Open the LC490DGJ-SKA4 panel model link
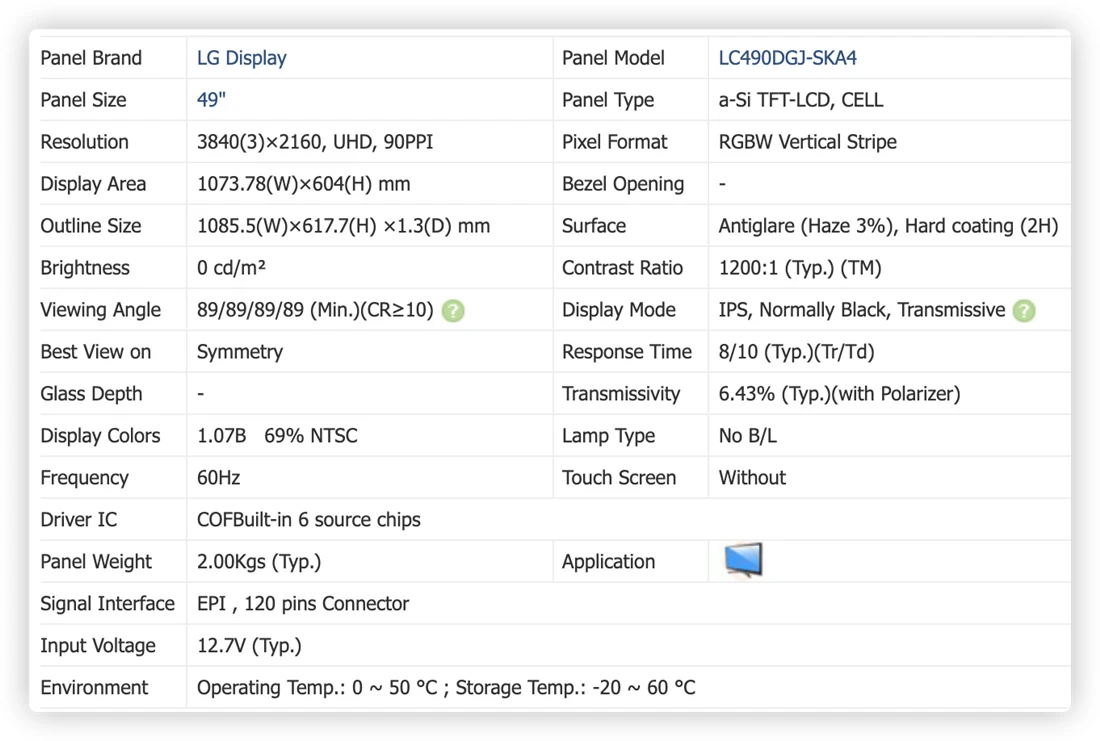 tap(787, 58)
